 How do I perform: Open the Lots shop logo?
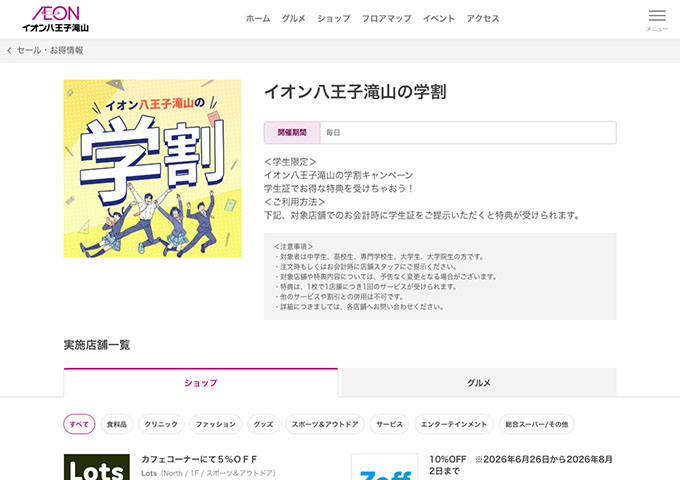tap(97, 467)
